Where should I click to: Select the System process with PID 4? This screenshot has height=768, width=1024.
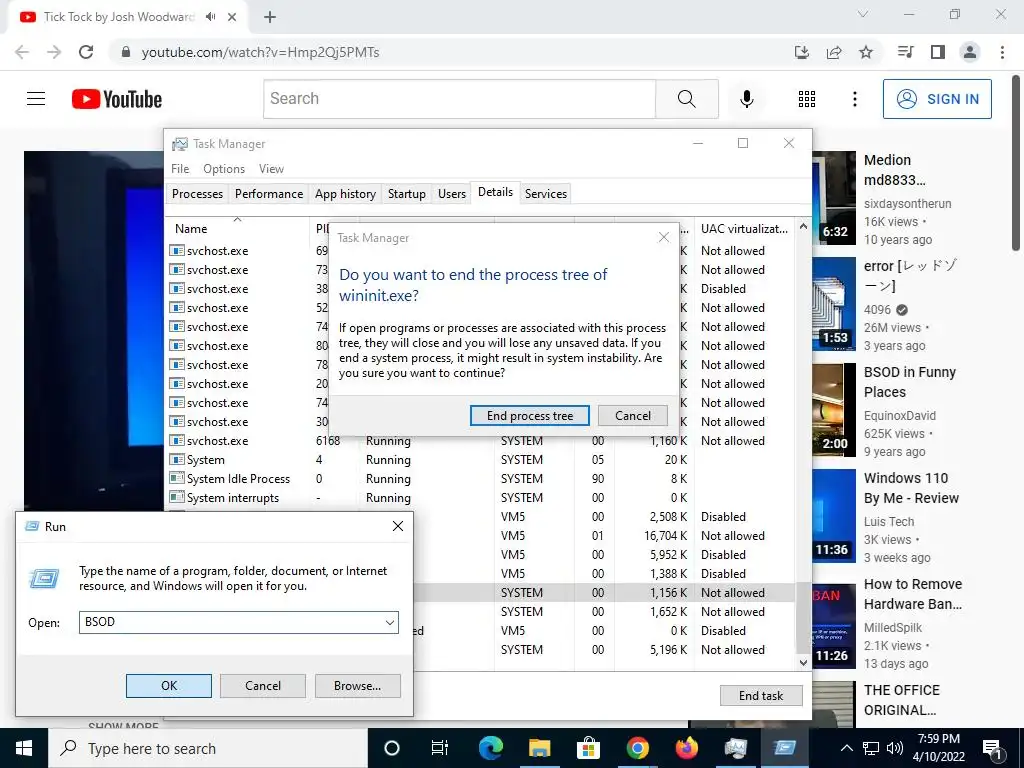(x=481, y=460)
